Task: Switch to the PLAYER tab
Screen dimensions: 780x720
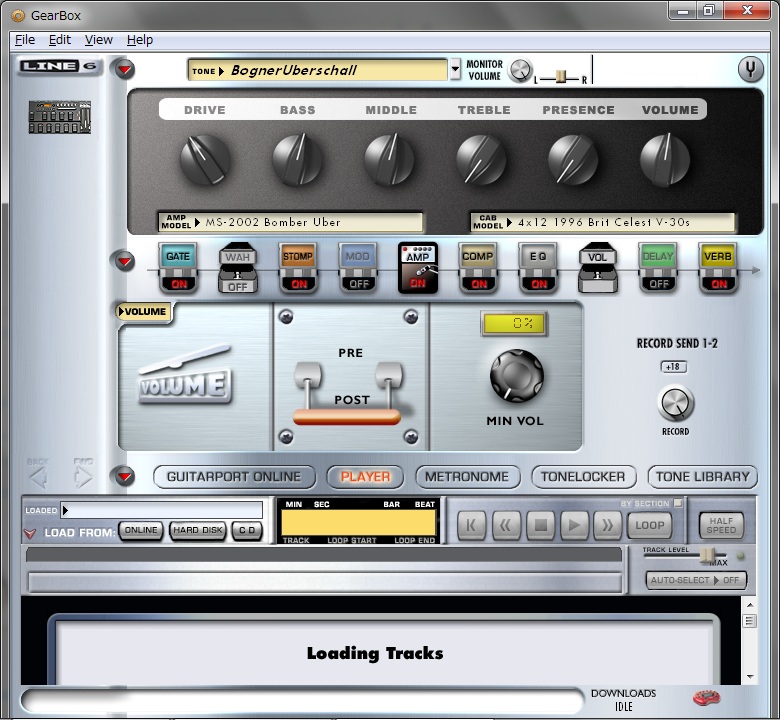Action: (x=365, y=477)
